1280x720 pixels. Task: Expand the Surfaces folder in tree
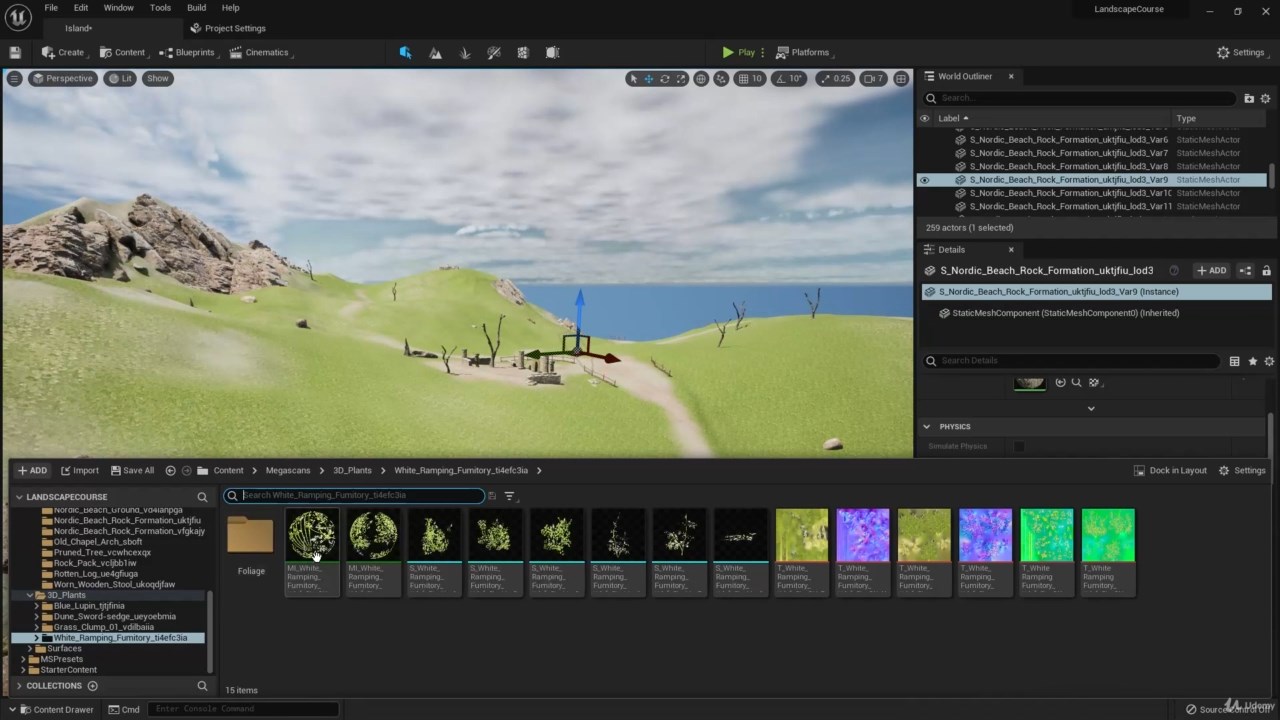tap(29, 649)
